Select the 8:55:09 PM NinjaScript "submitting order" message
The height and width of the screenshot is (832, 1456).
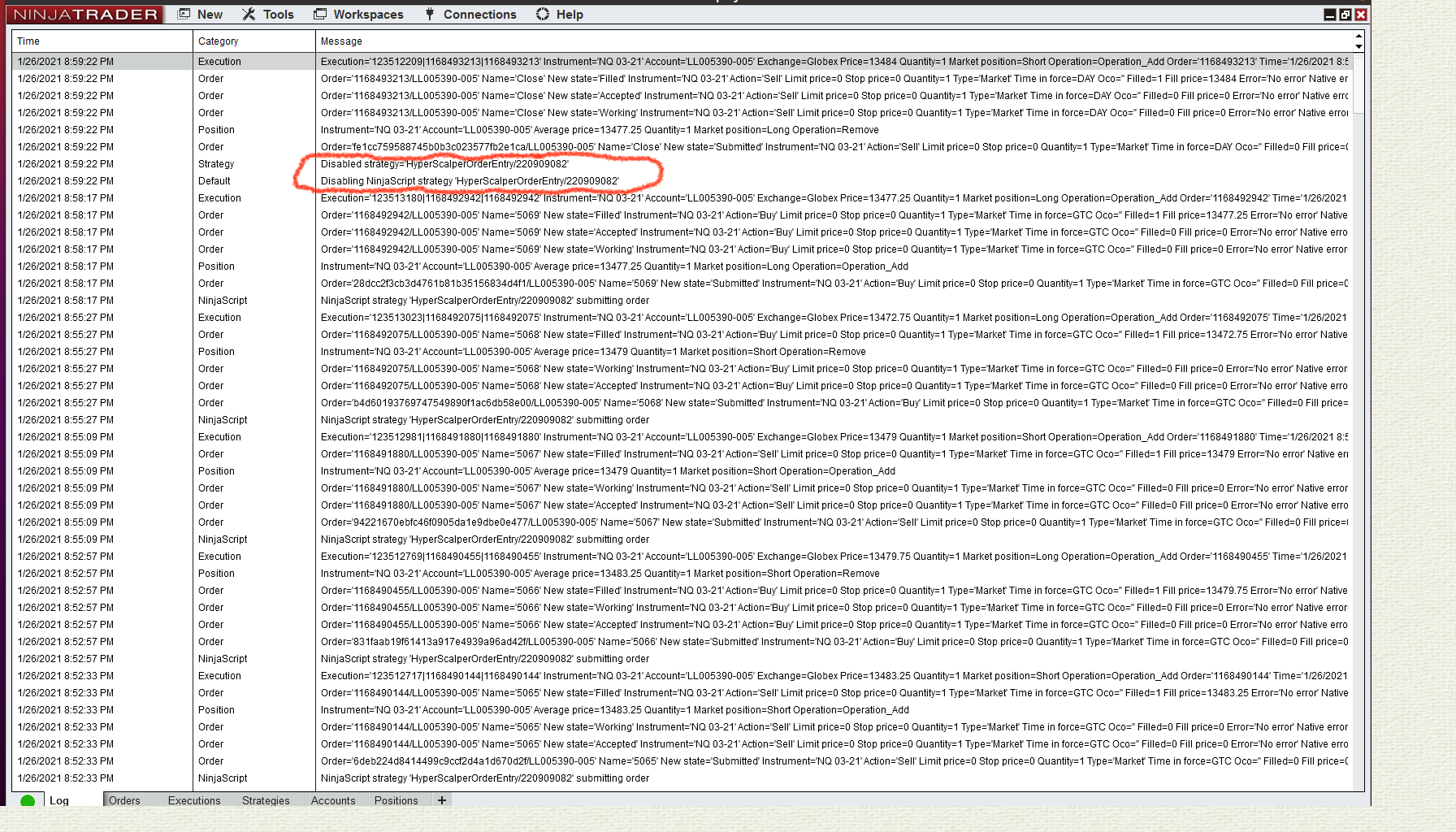pyautogui.click(x=485, y=539)
